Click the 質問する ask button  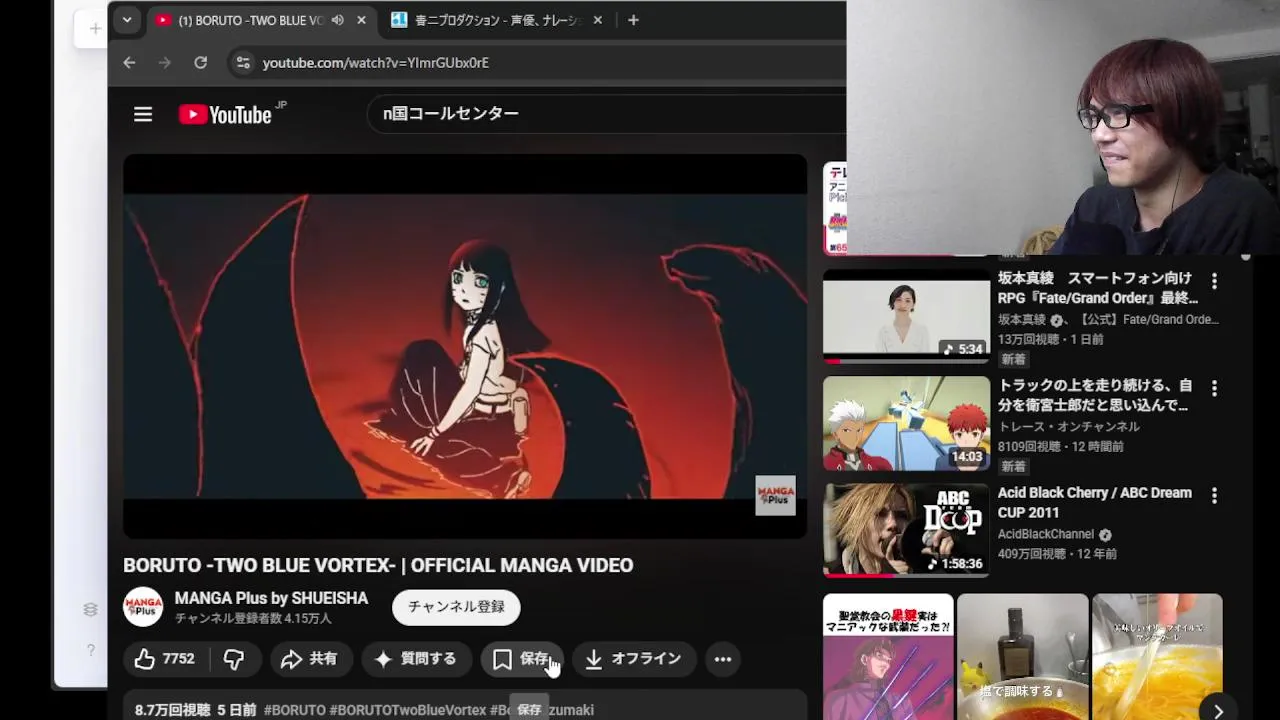[416, 659]
